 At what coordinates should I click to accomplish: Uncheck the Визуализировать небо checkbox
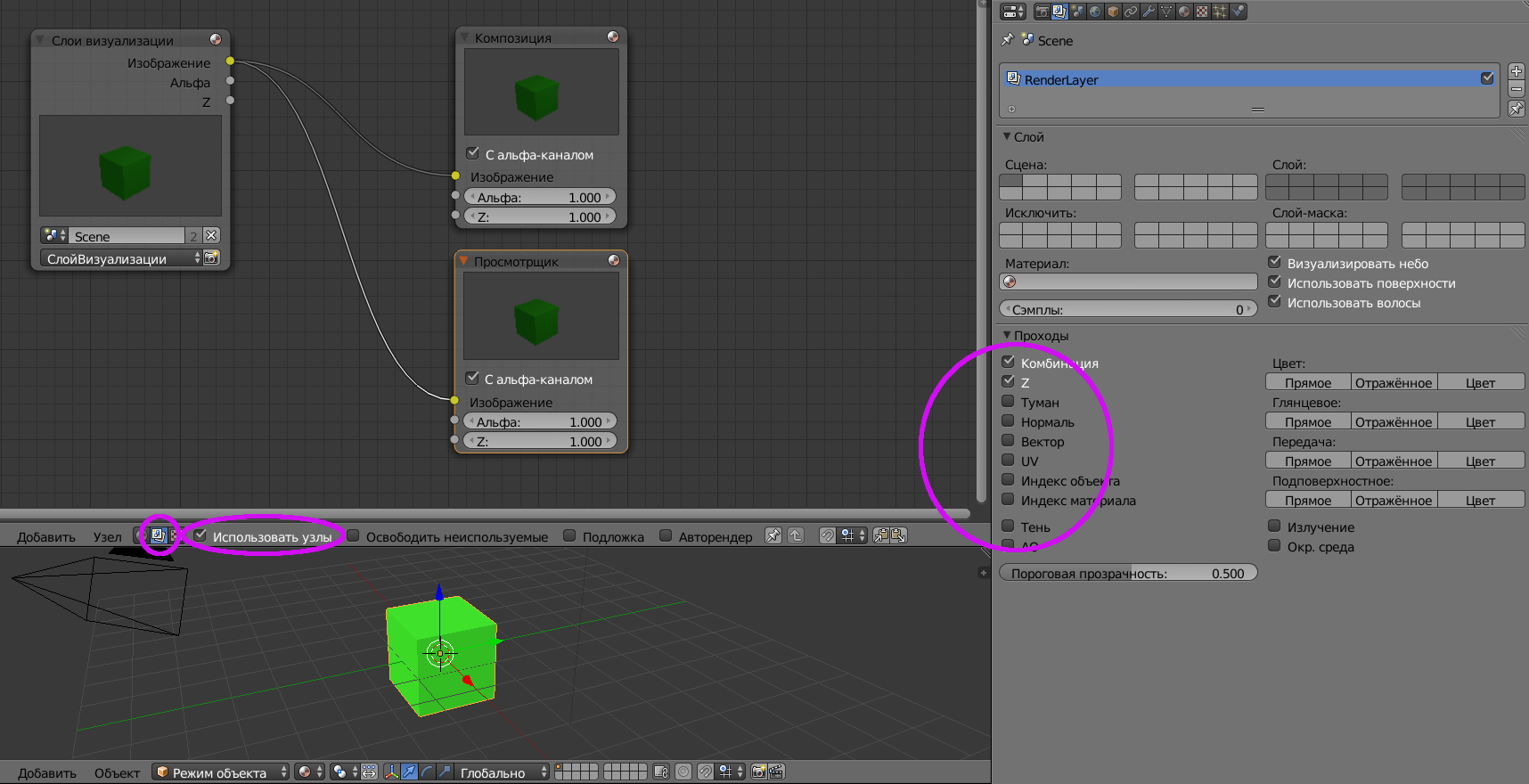point(1275,263)
